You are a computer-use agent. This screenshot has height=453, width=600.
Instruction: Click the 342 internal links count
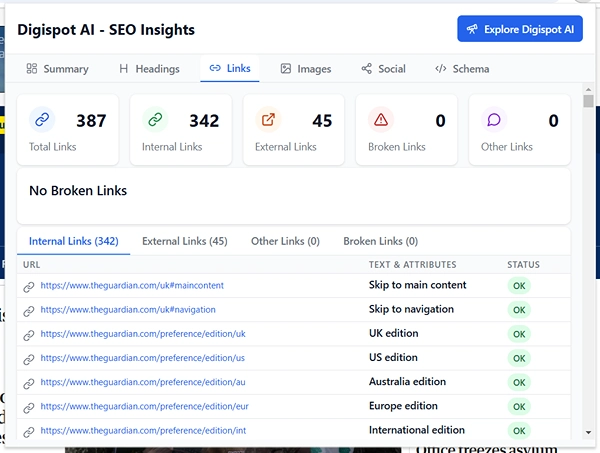204,121
